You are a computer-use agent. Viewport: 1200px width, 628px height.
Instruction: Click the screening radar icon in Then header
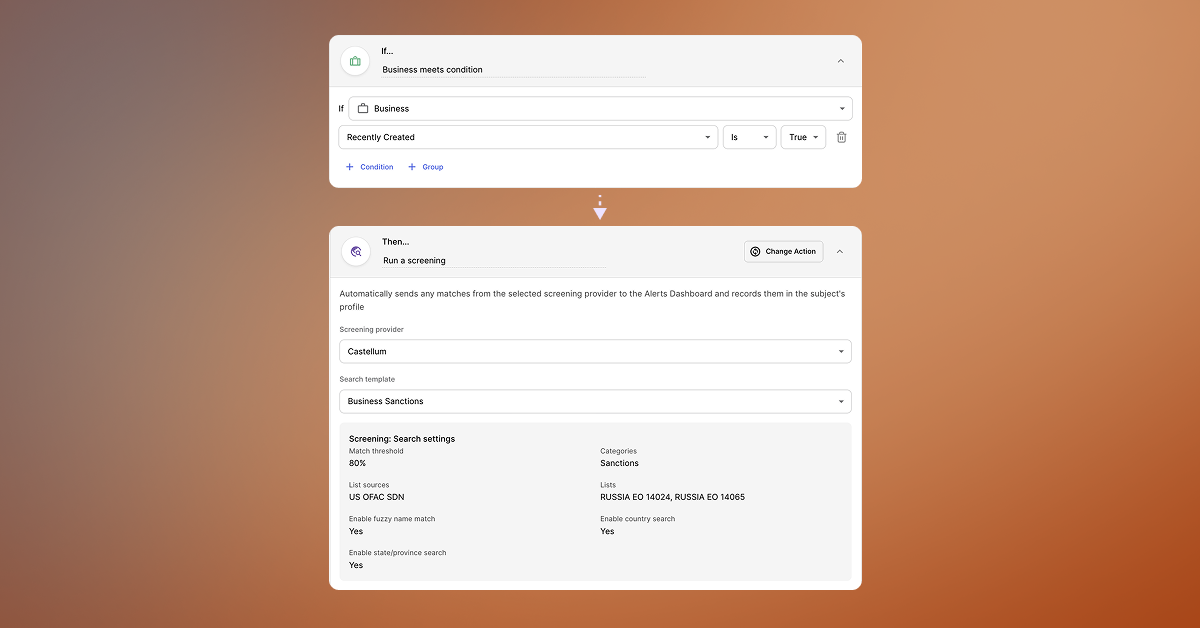(x=356, y=252)
